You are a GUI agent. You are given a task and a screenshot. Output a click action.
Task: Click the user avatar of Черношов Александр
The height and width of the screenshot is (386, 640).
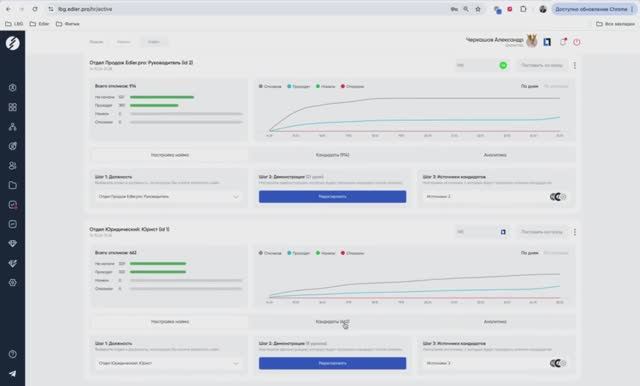pos(532,40)
